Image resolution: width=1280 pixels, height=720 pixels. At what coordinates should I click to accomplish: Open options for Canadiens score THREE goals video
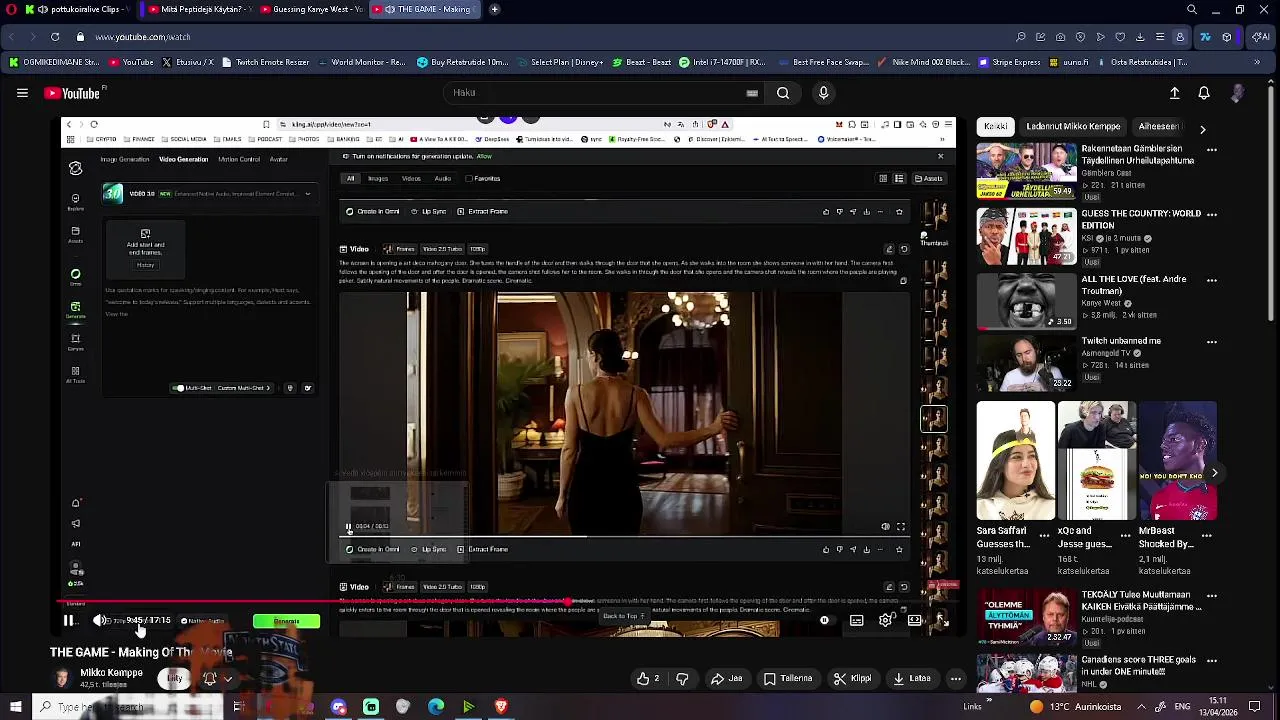pos(1212,661)
